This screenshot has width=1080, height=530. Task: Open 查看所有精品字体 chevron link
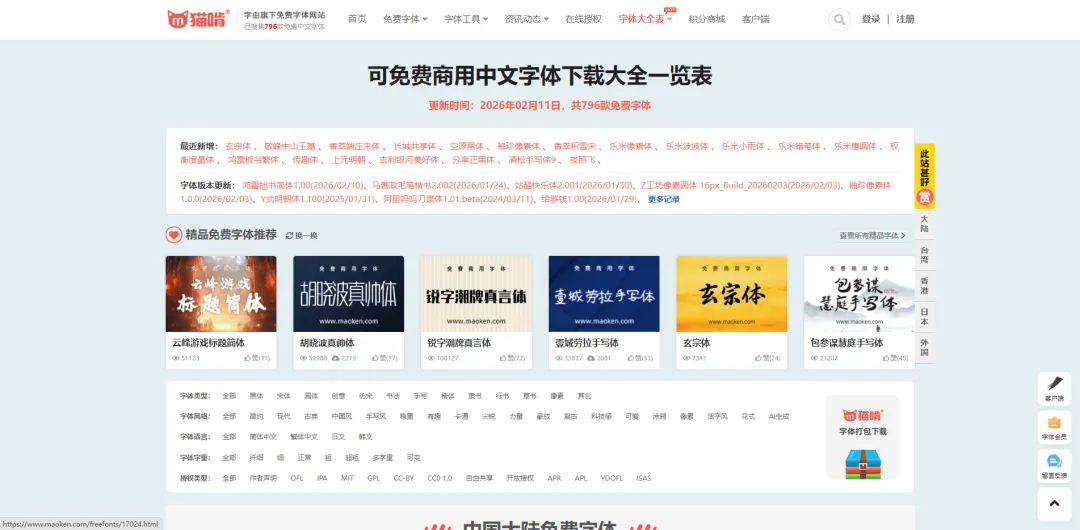pyautogui.click(x=874, y=236)
